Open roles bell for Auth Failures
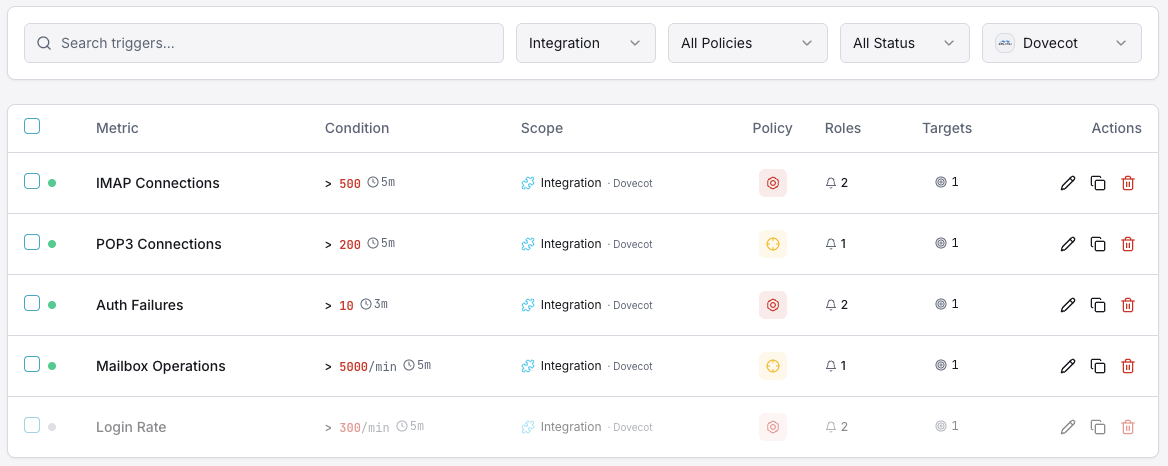The image size is (1168, 466). [830, 305]
